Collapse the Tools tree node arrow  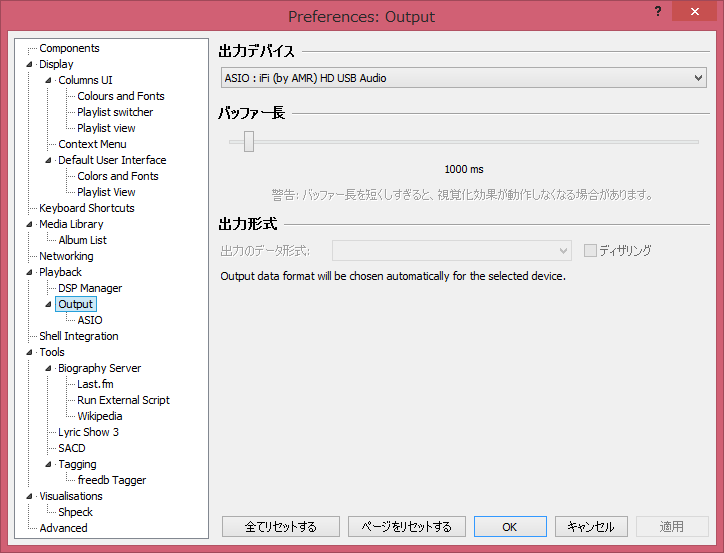pos(30,353)
